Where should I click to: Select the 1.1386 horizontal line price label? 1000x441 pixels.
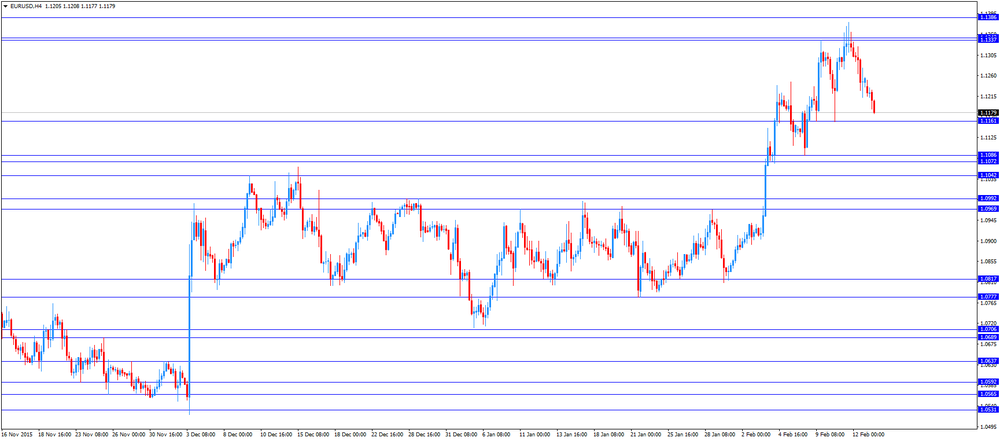(x=988, y=18)
